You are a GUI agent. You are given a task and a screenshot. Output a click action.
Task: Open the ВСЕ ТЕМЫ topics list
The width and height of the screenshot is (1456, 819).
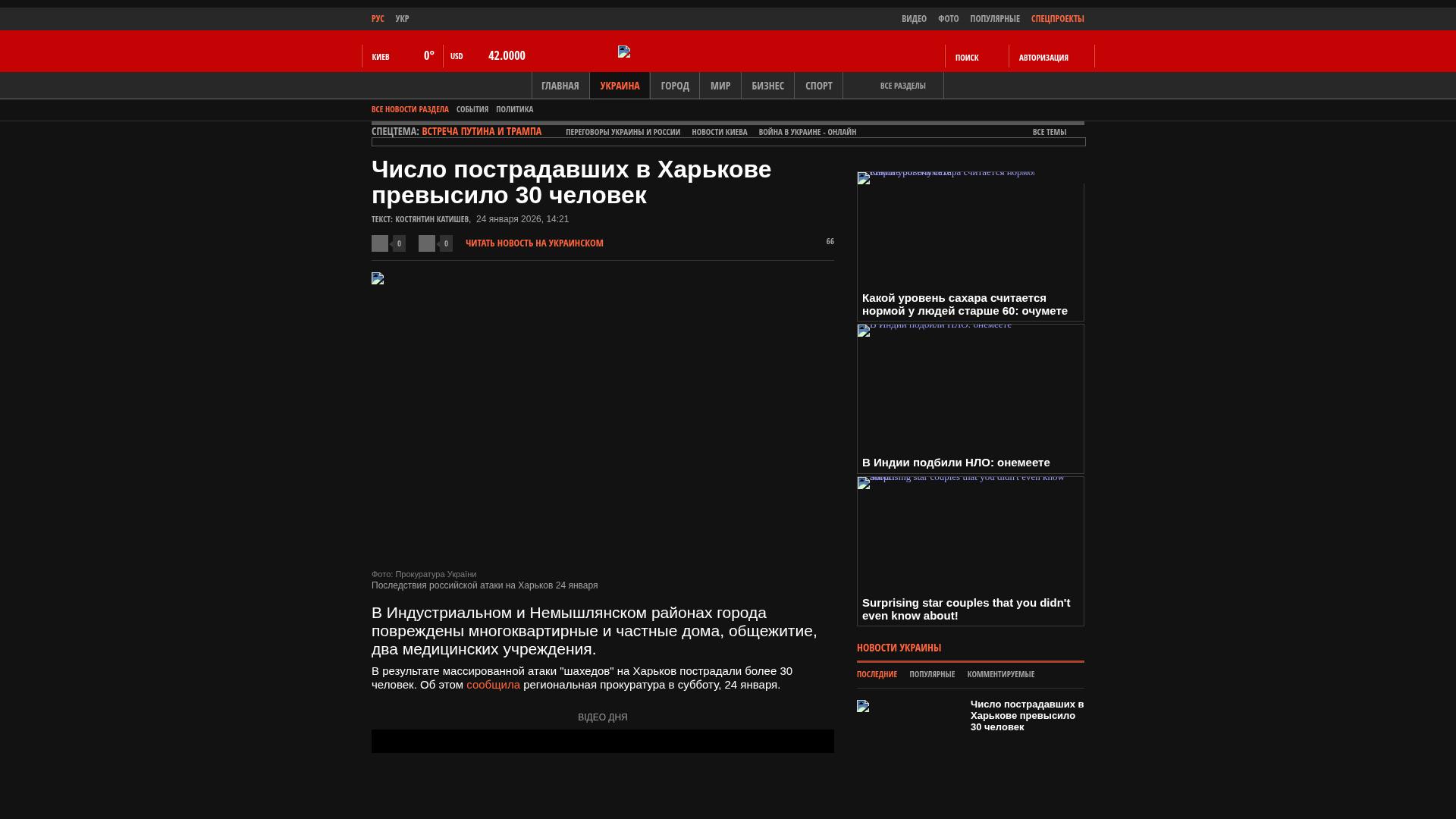[1049, 132]
